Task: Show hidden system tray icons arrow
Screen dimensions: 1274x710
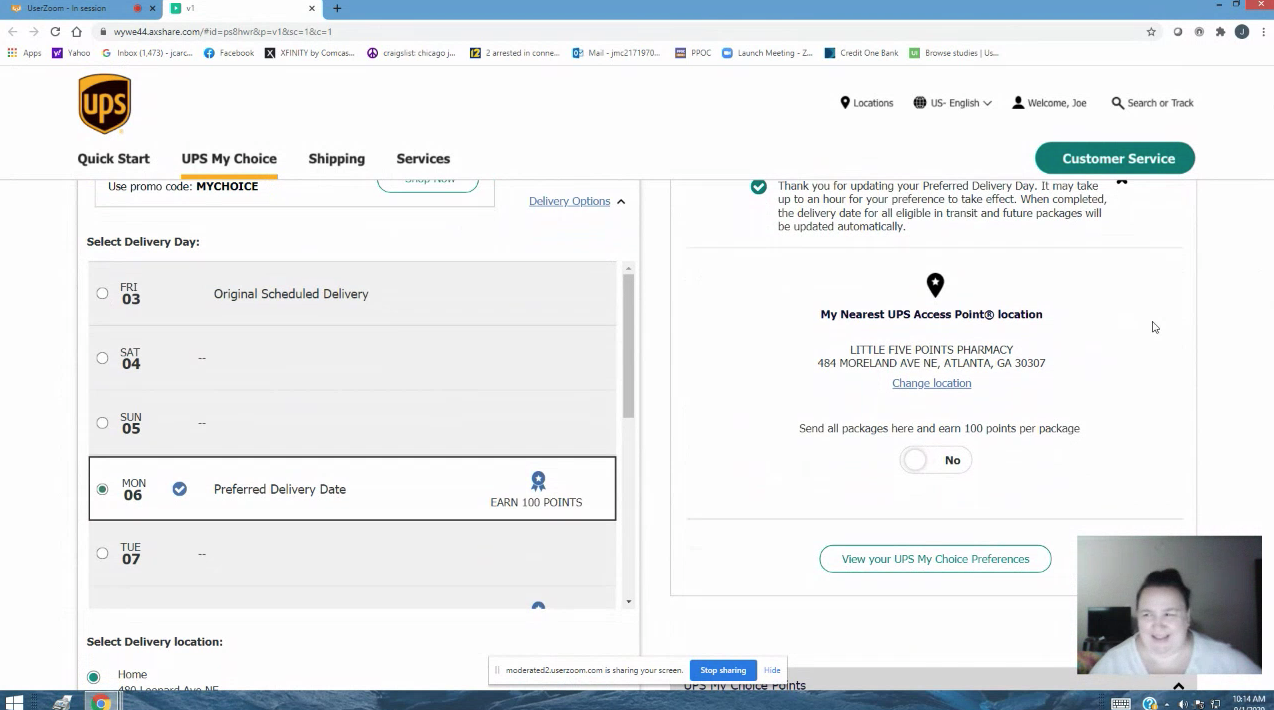Action: tap(1166, 703)
